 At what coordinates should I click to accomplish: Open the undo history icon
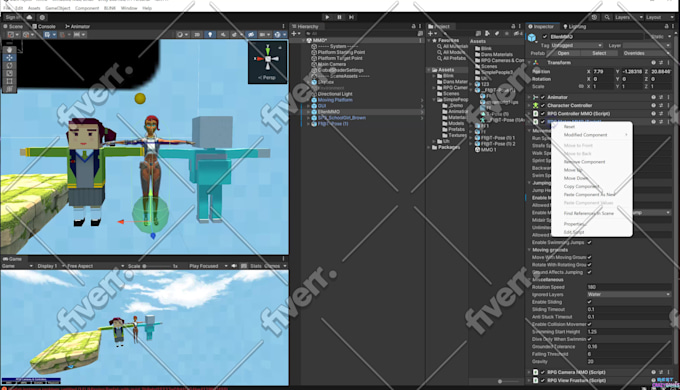(x=594, y=17)
